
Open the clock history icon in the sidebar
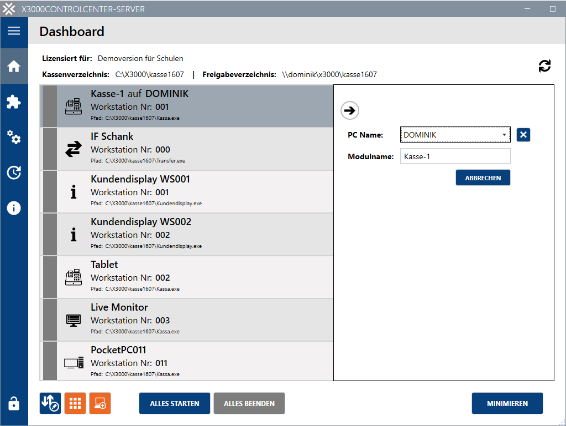pyautogui.click(x=14, y=173)
